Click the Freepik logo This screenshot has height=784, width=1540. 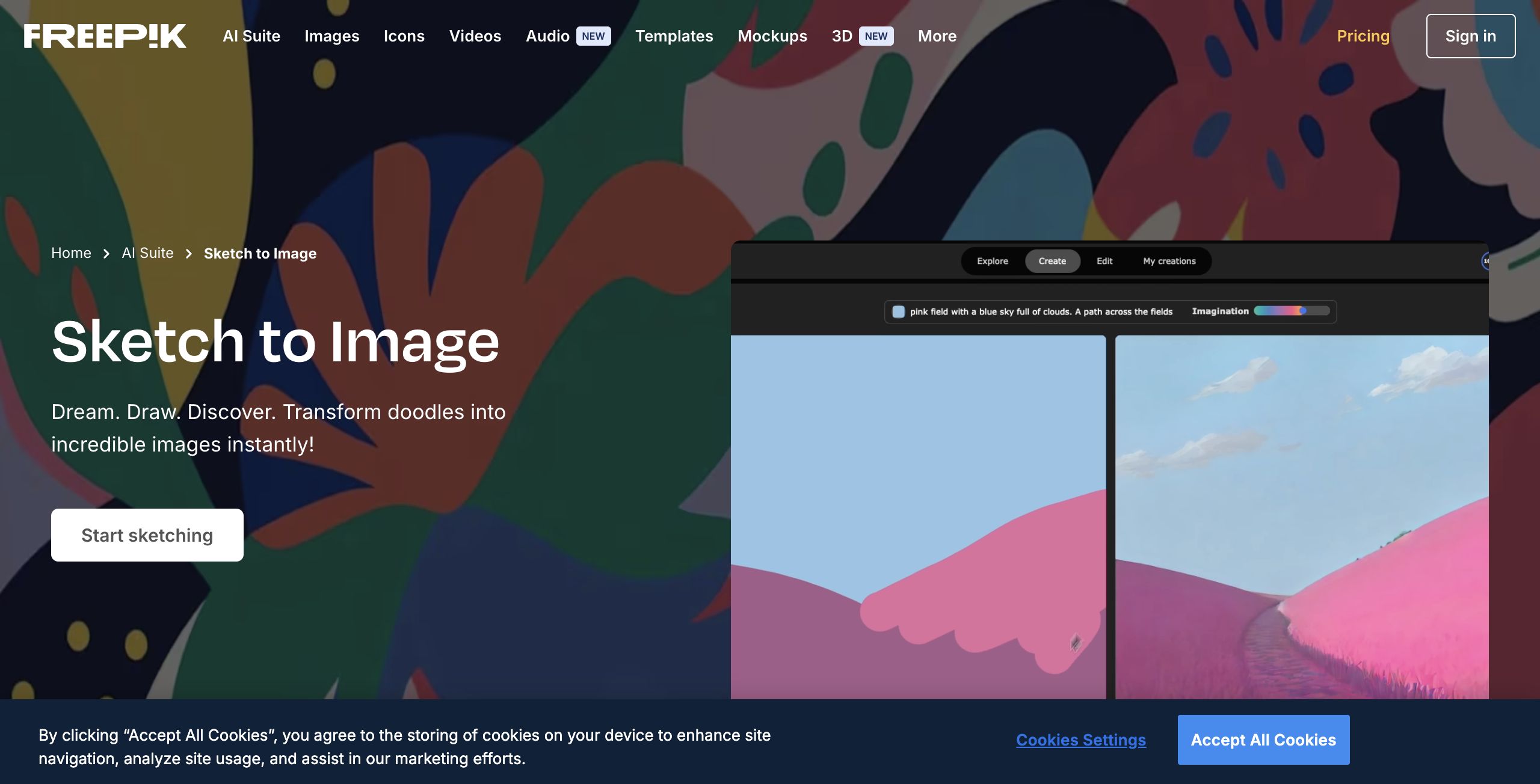[x=105, y=36]
